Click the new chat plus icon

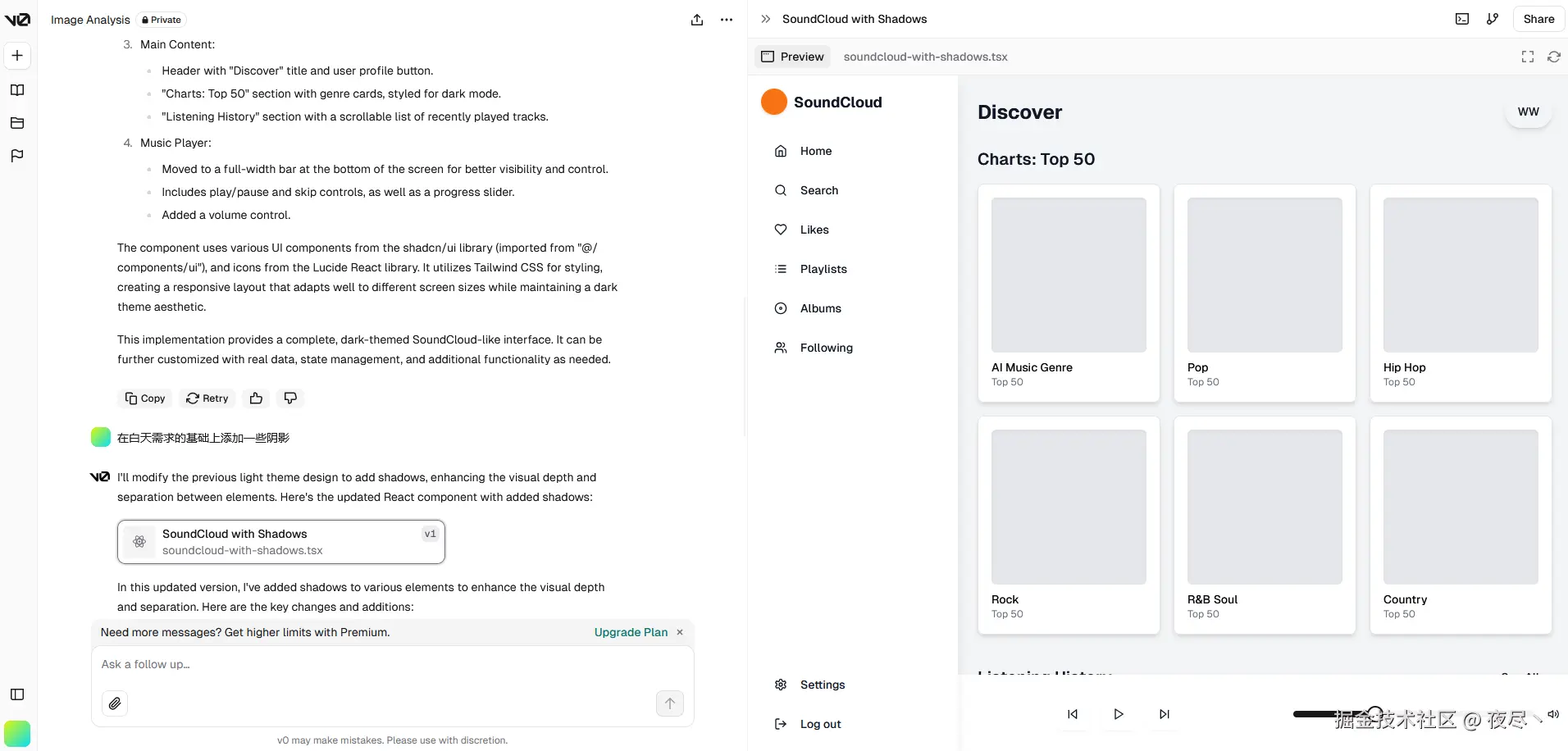(17, 56)
